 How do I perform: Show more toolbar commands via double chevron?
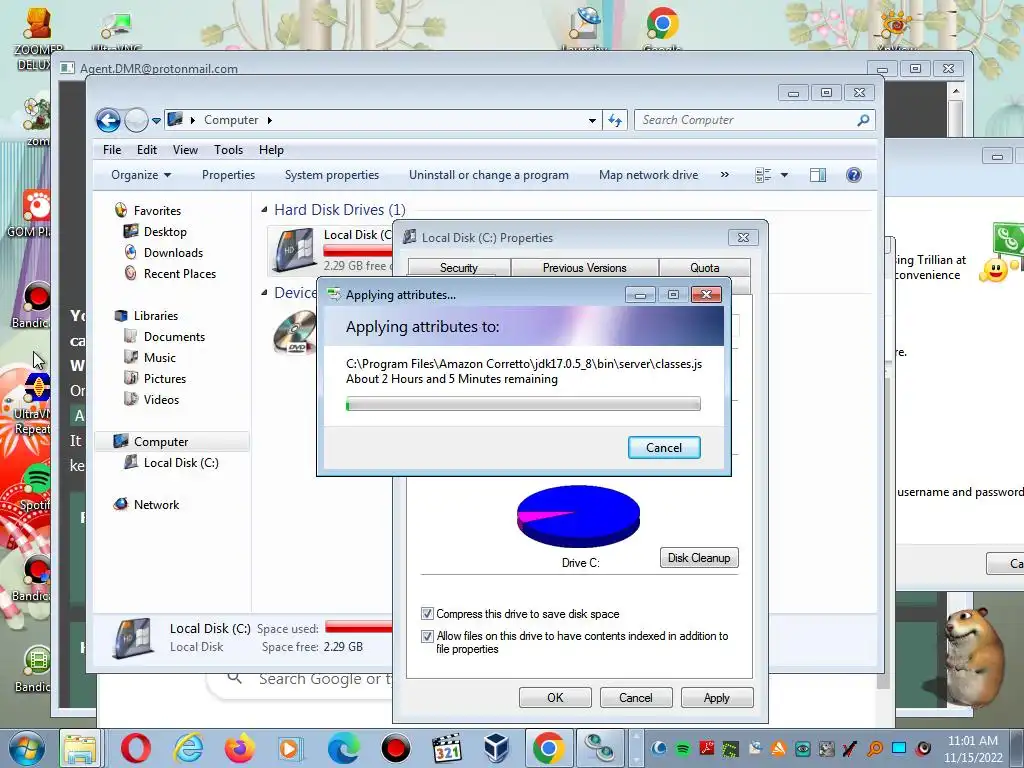[x=724, y=175]
